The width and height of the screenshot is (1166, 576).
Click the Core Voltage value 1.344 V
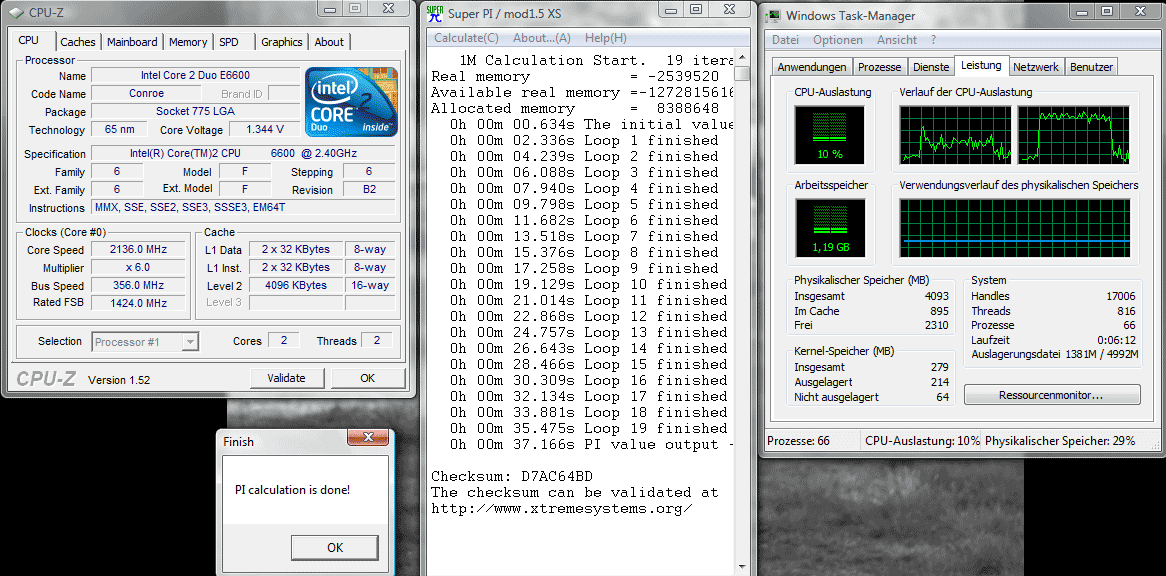(x=265, y=129)
